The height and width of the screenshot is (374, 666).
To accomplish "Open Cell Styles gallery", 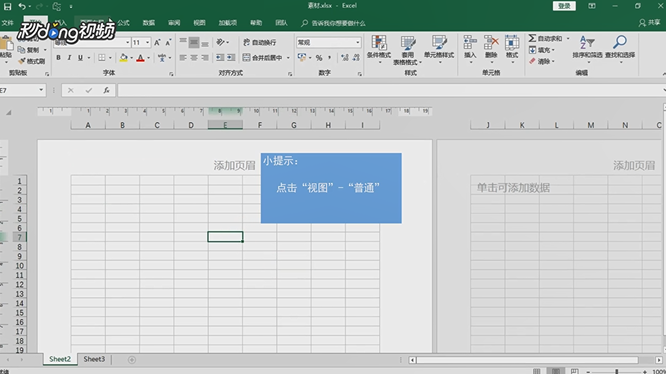I will point(439,49).
